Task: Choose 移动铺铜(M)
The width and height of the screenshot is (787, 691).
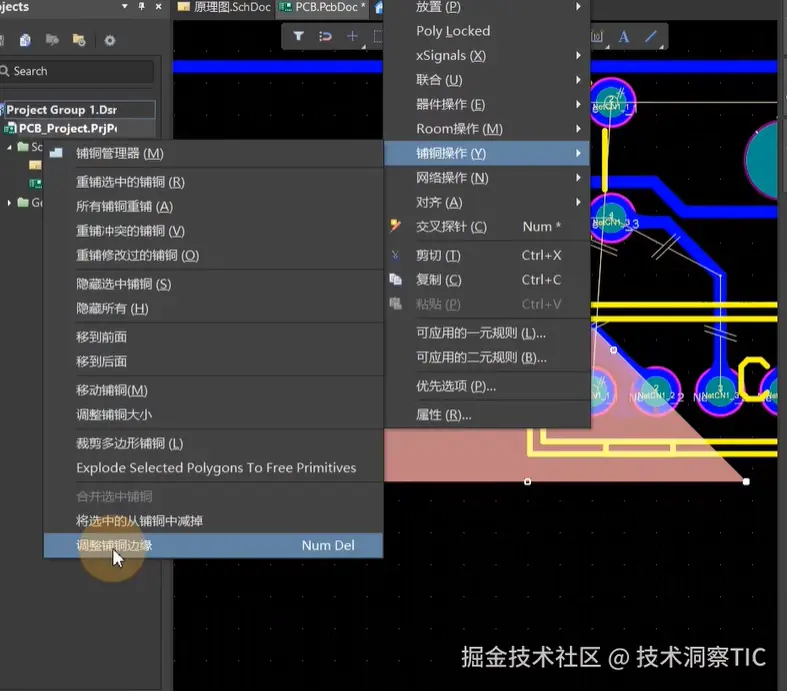Action: [x=213, y=390]
